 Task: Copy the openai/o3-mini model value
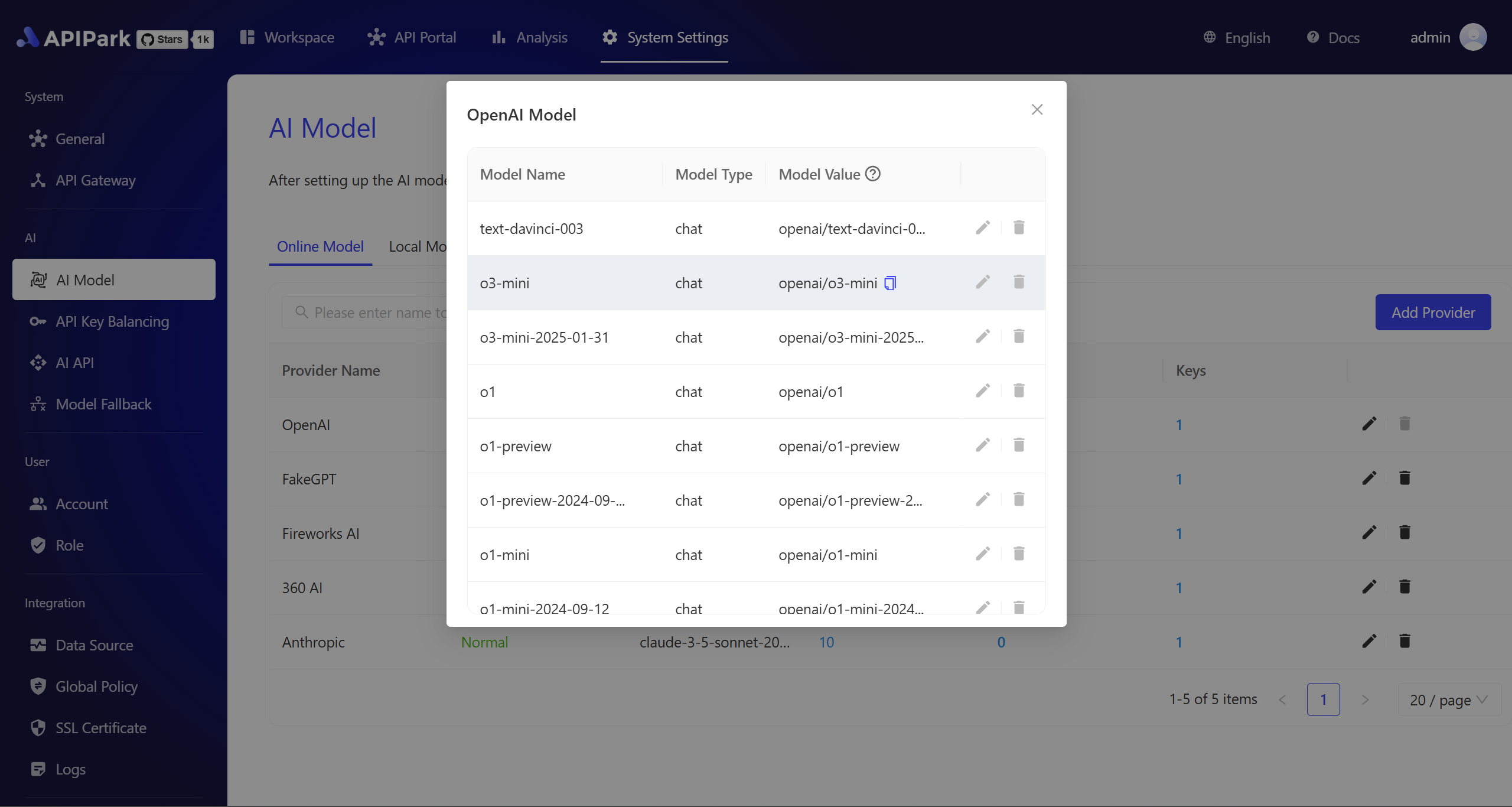(x=890, y=284)
